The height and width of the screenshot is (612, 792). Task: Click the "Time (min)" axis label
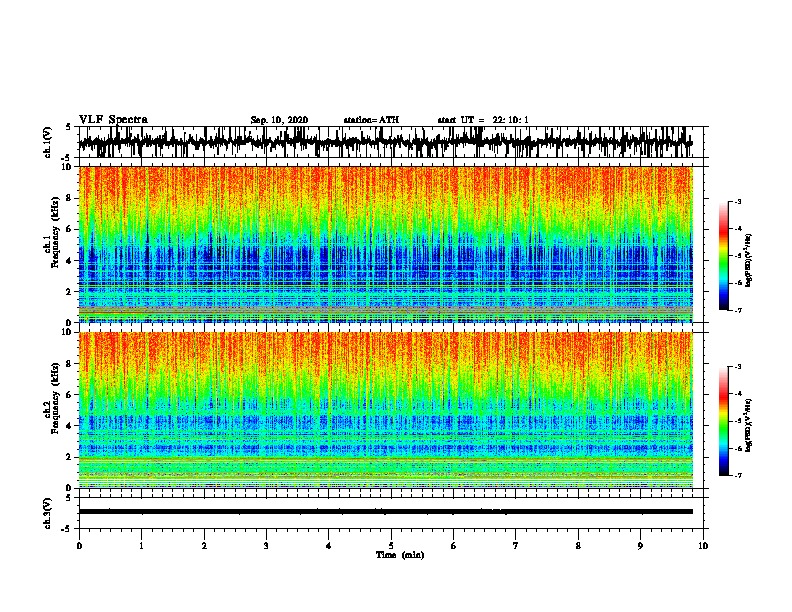pos(400,555)
